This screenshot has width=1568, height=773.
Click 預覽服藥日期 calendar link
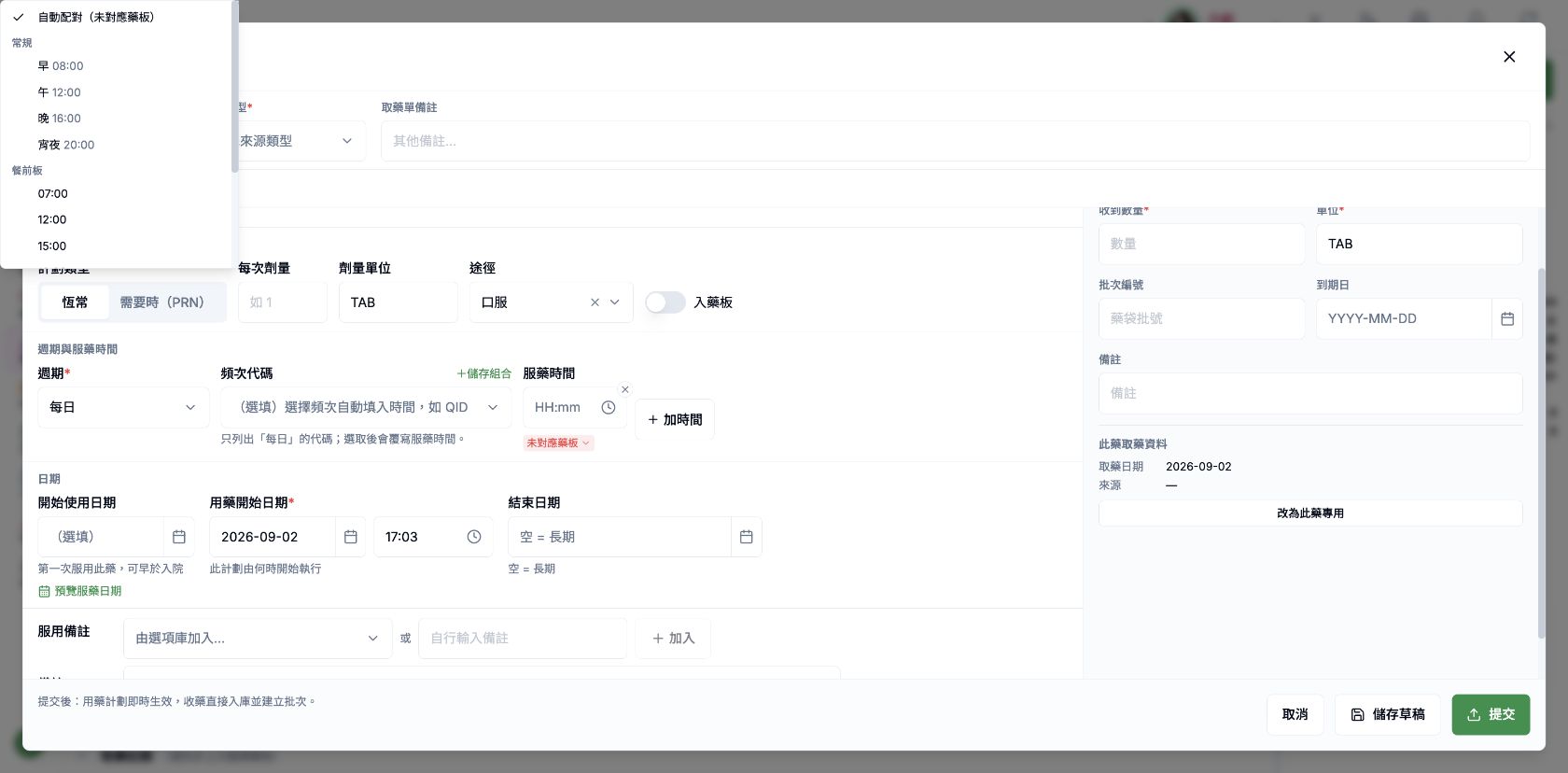pyautogui.click(x=80, y=591)
